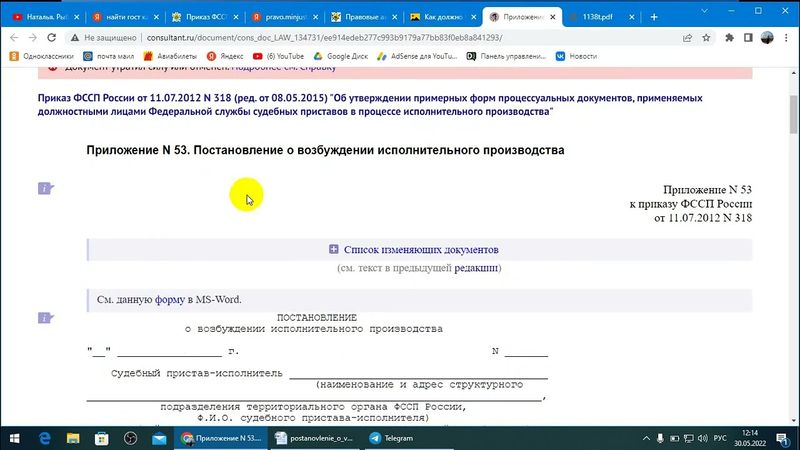Screen dimensions: 800x450
Task: Click the microphone tray icon
Action: (660, 438)
